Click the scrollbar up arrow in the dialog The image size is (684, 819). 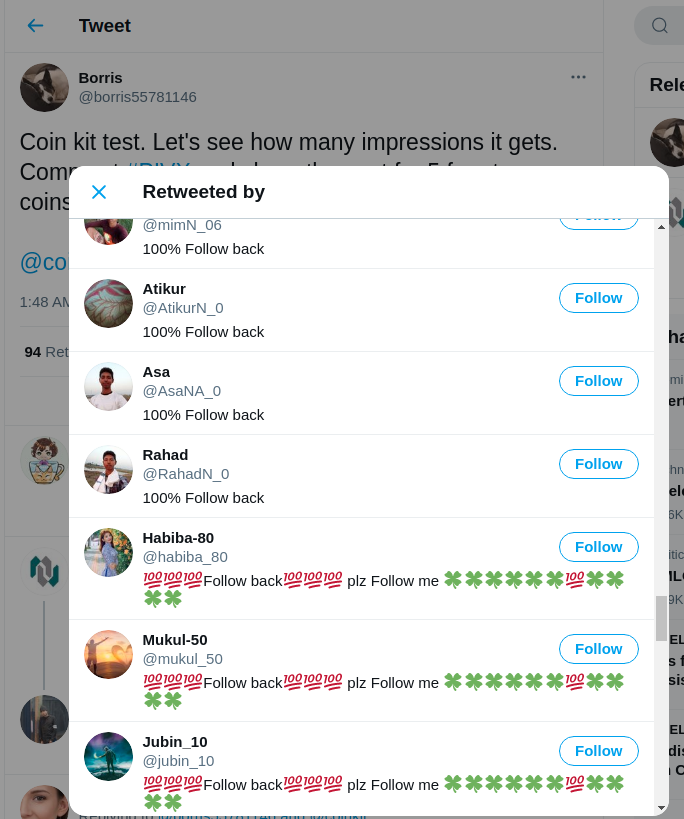(662, 227)
